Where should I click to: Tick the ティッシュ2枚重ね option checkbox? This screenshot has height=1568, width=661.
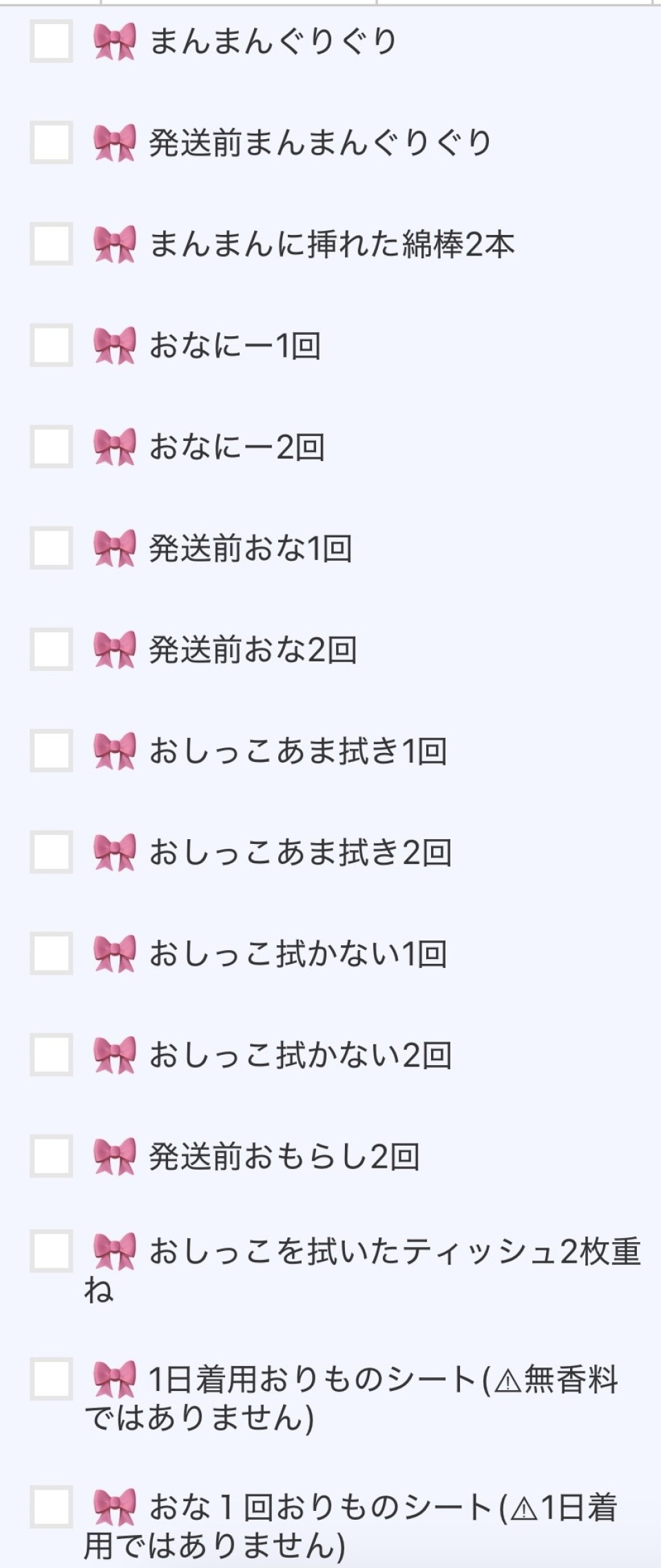tap(52, 1252)
